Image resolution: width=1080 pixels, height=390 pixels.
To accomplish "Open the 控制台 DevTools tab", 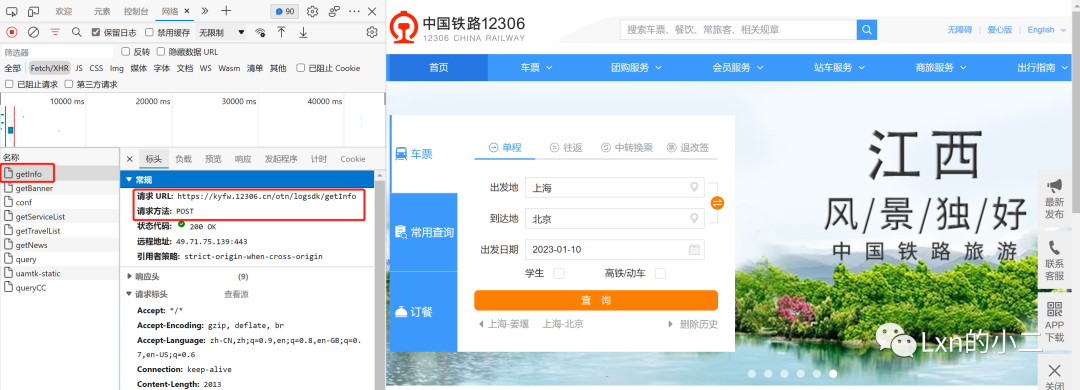I will click(x=136, y=12).
